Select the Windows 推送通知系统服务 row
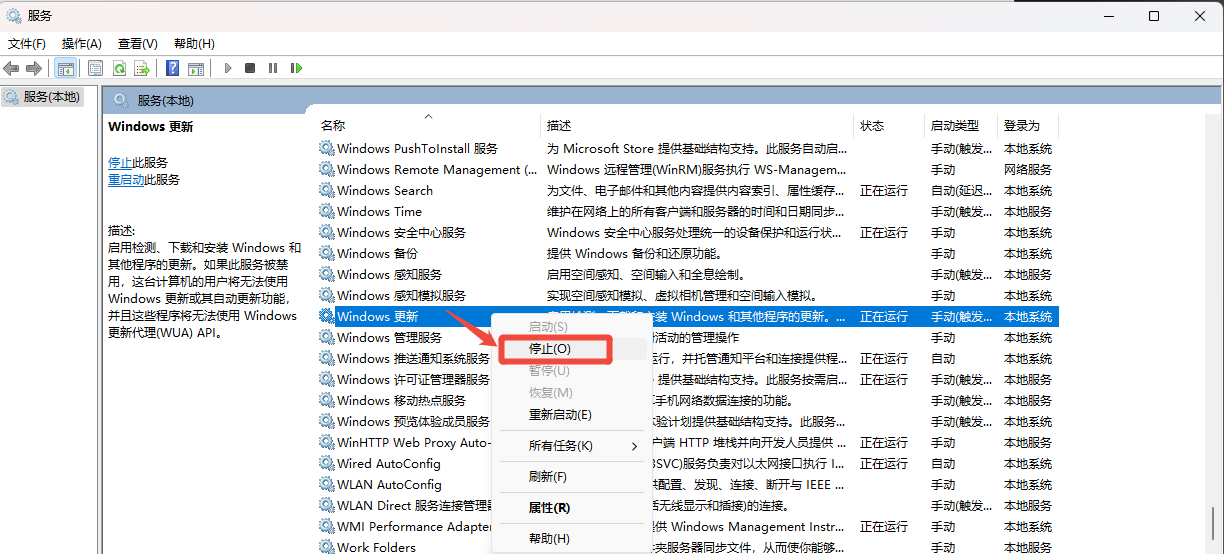1224x554 pixels. (687, 358)
